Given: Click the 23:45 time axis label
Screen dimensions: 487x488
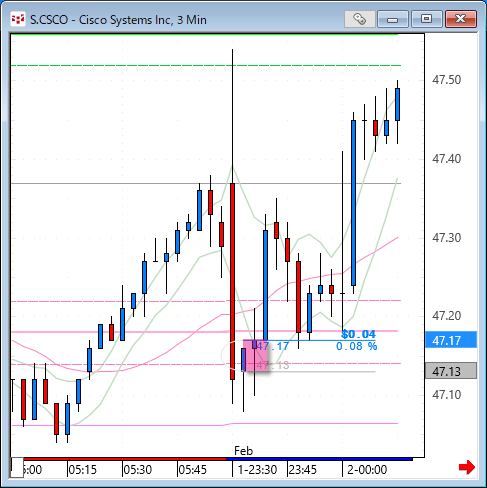Looking at the screenshot, I should pyautogui.click(x=303, y=470).
